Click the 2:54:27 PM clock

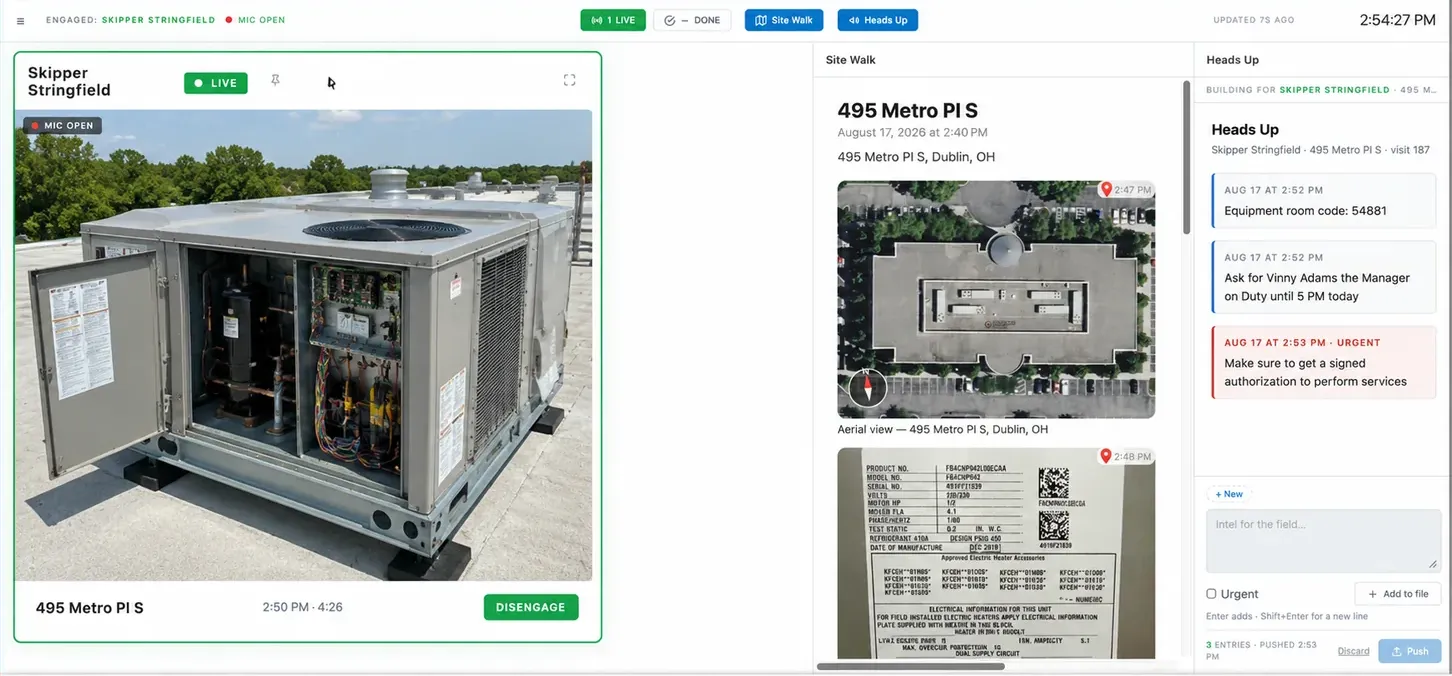[x=1398, y=20]
